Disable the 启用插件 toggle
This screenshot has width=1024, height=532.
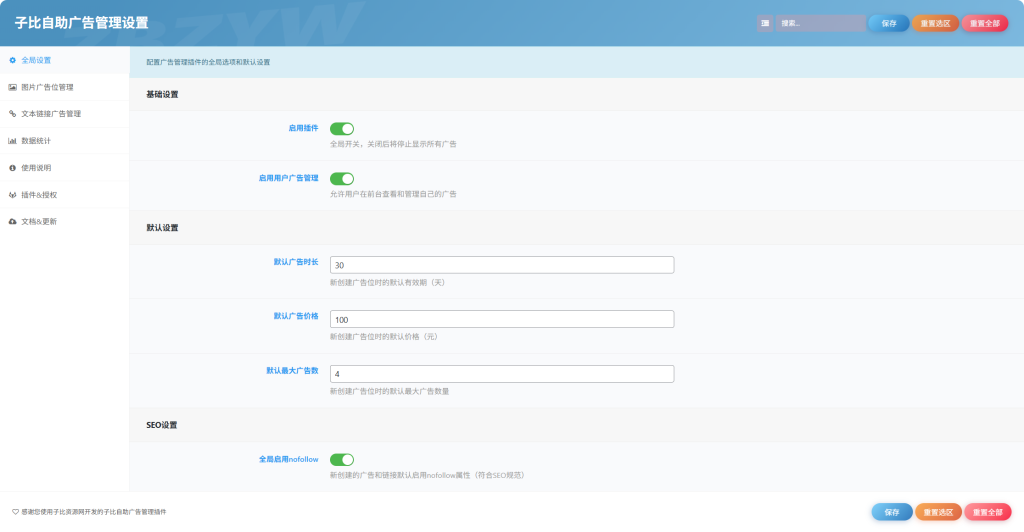[342, 129]
